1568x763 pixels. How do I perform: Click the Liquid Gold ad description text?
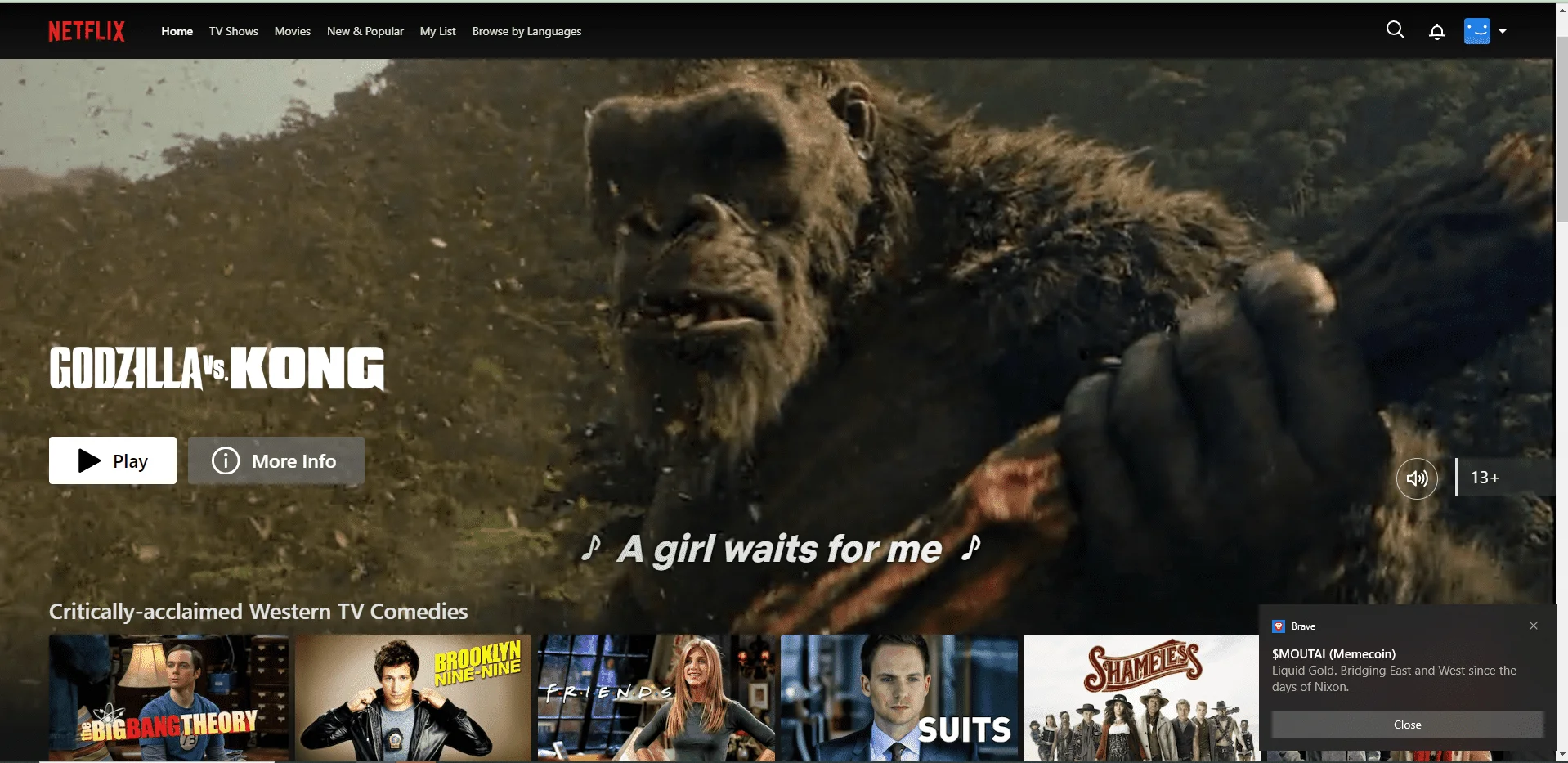1394,679
